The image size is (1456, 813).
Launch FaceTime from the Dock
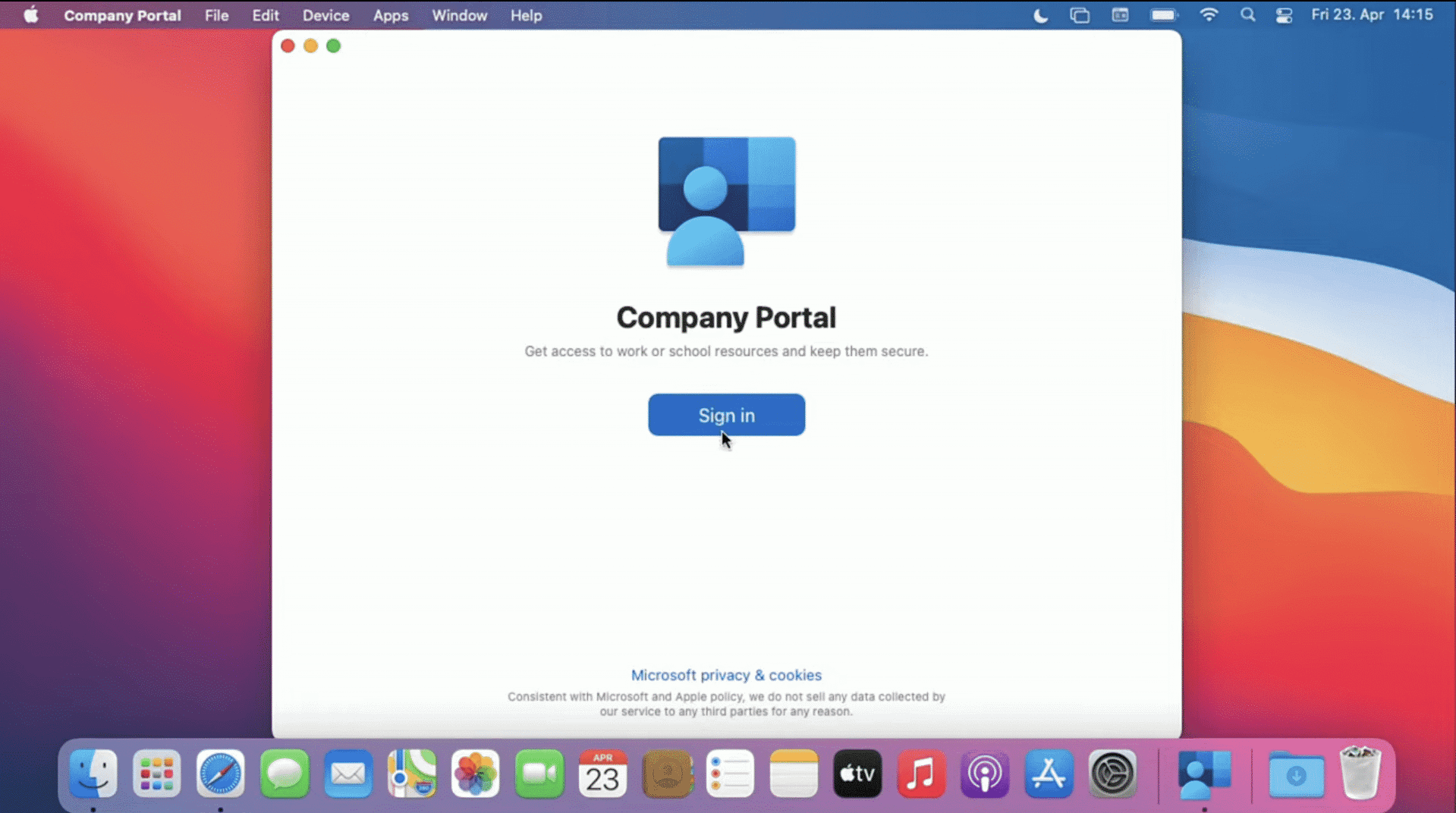click(539, 774)
